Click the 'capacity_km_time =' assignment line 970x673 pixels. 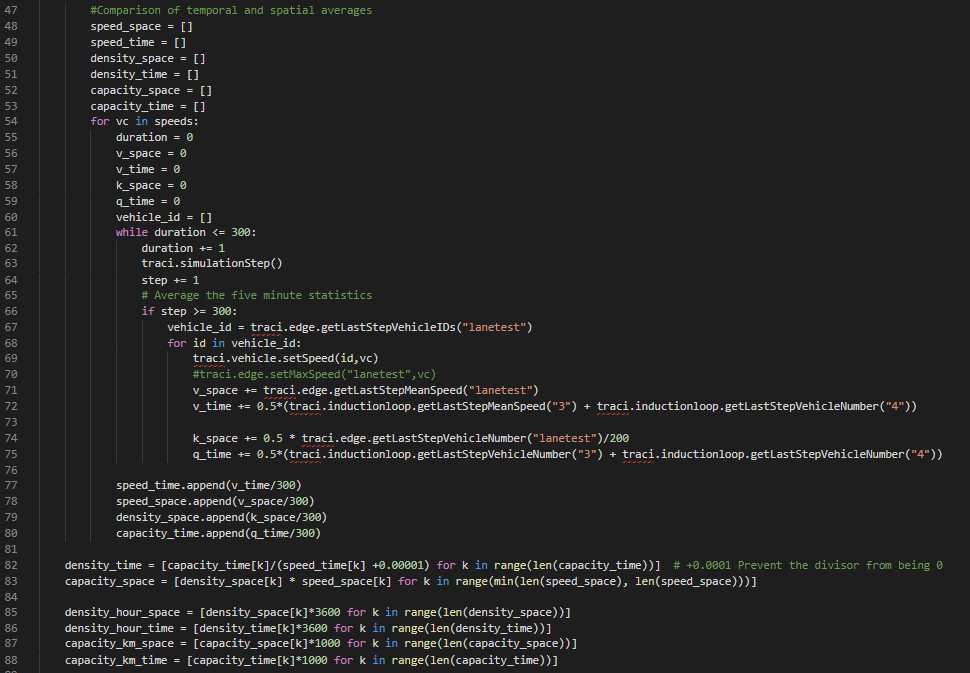311,661
